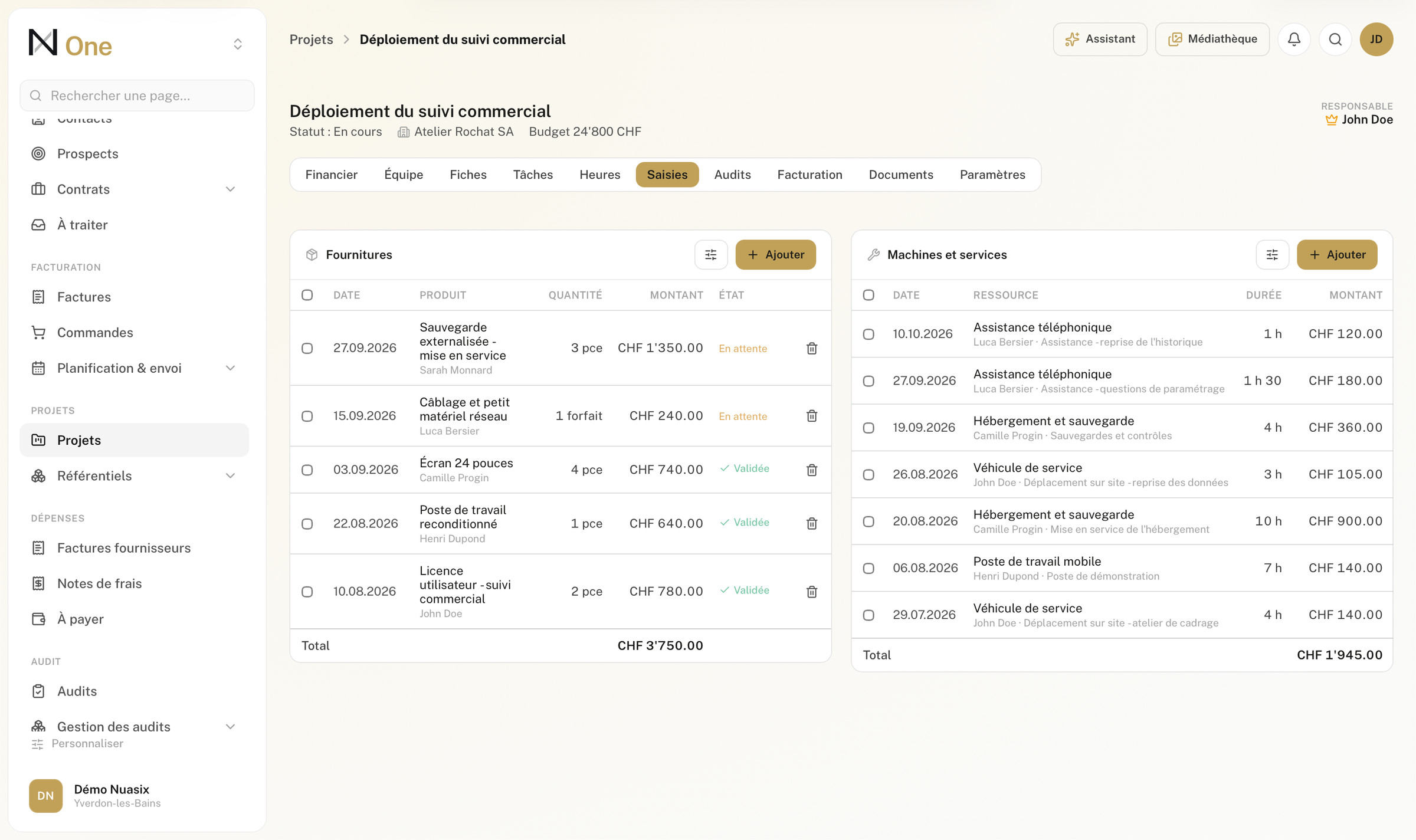Screen dimensions: 1416x840
Task: Expand the Référentiels section
Action: 231,476
